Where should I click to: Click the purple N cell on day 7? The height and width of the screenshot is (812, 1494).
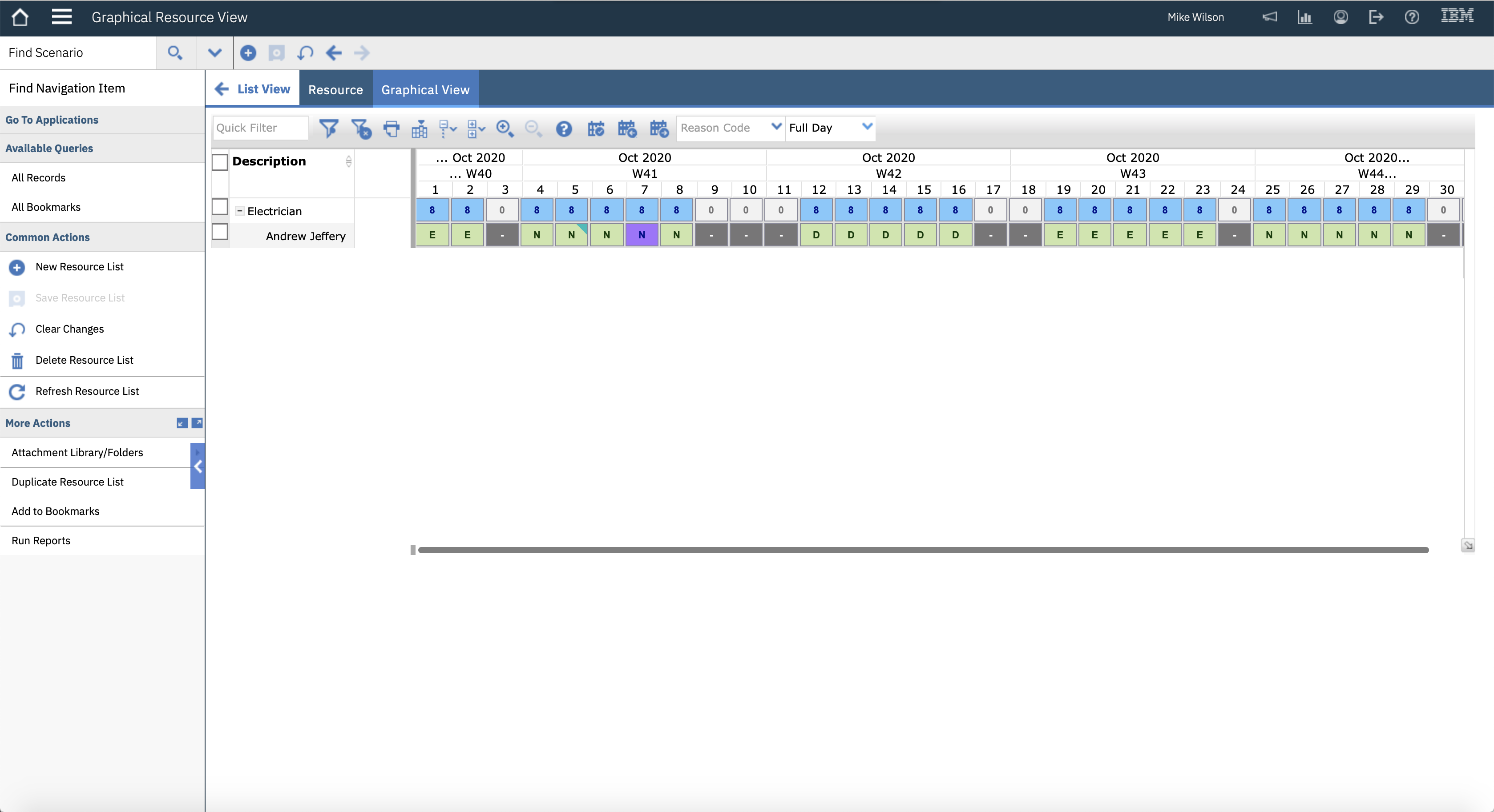642,235
